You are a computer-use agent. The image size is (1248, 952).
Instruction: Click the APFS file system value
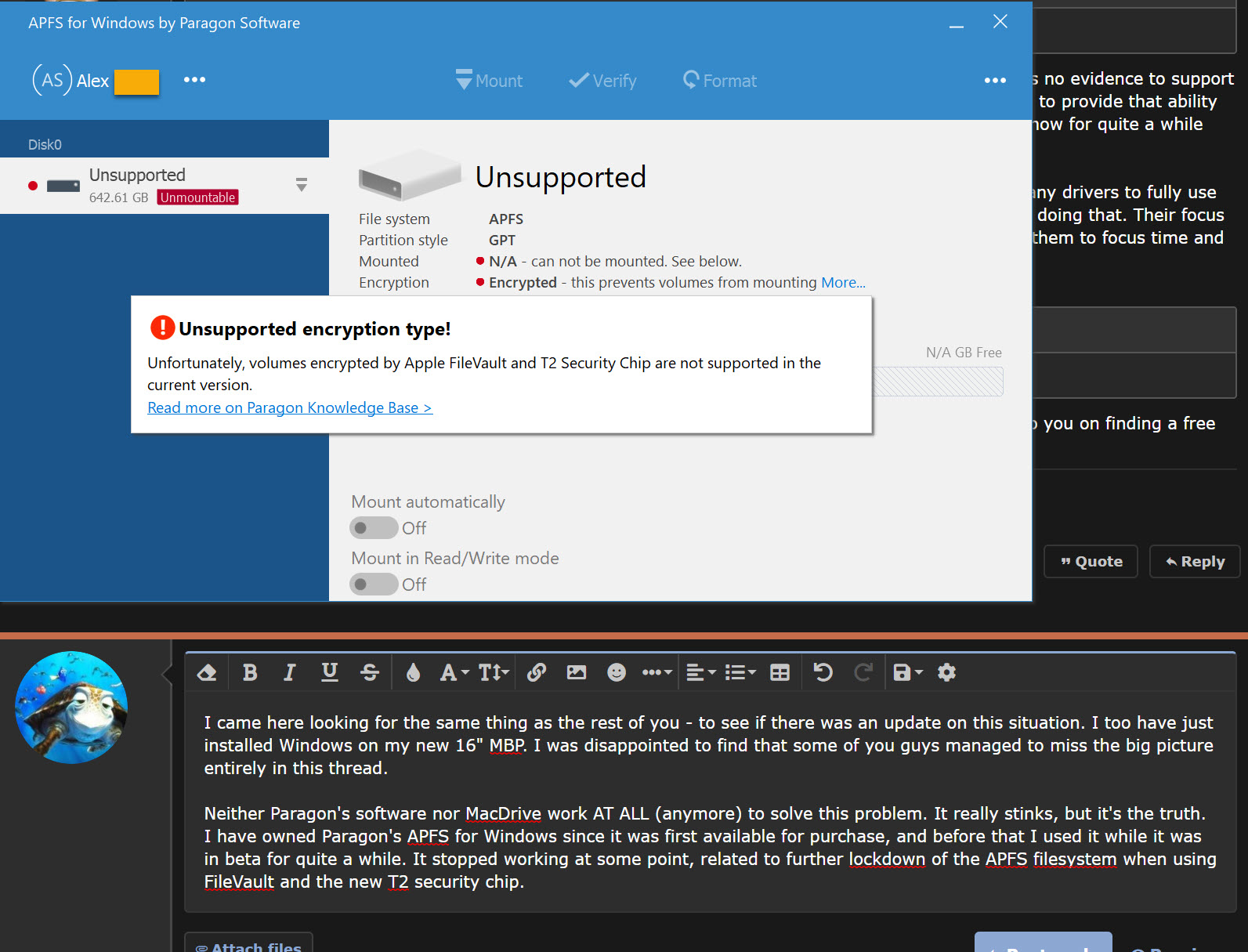click(x=506, y=219)
